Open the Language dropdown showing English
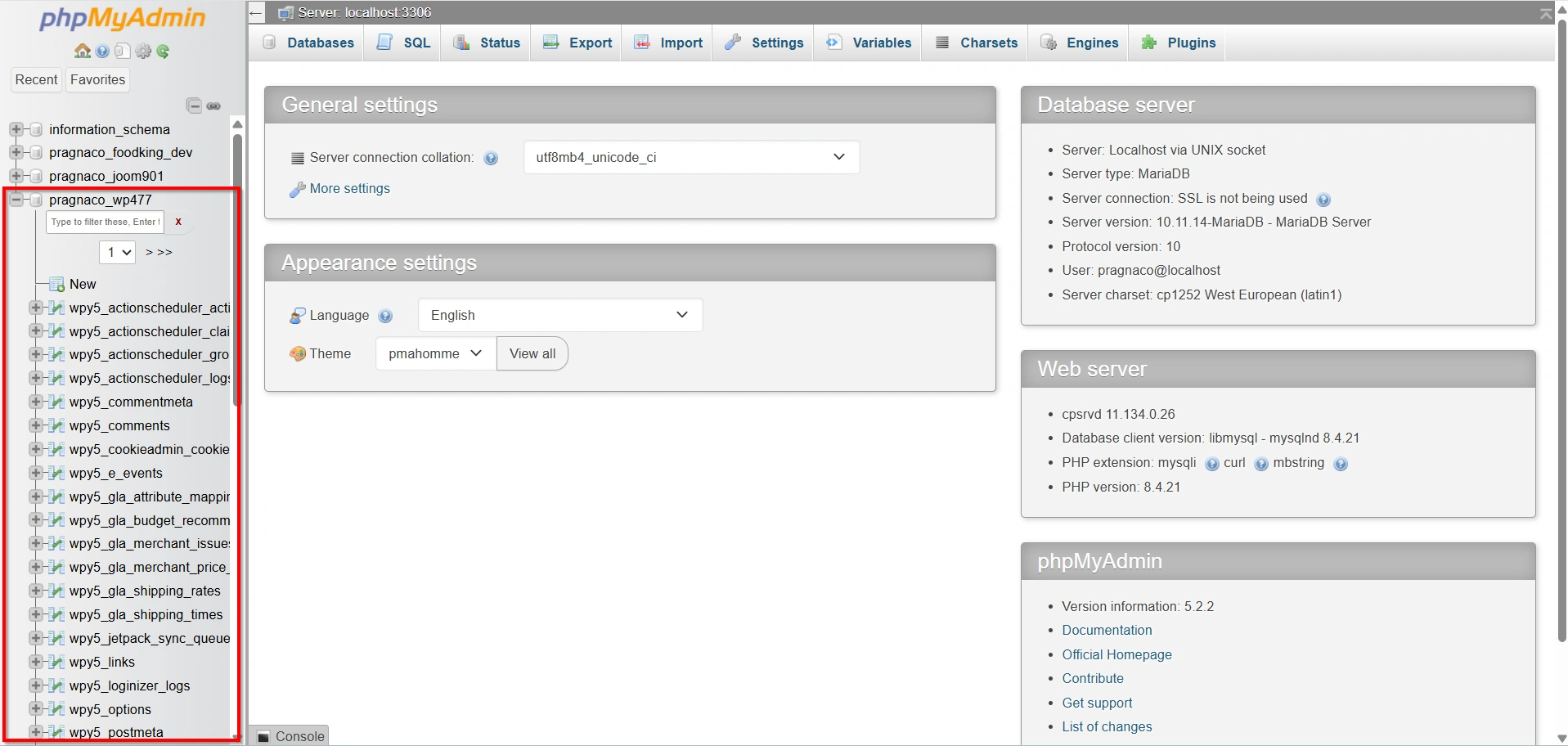 pyautogui.click(x=560, y=315)
